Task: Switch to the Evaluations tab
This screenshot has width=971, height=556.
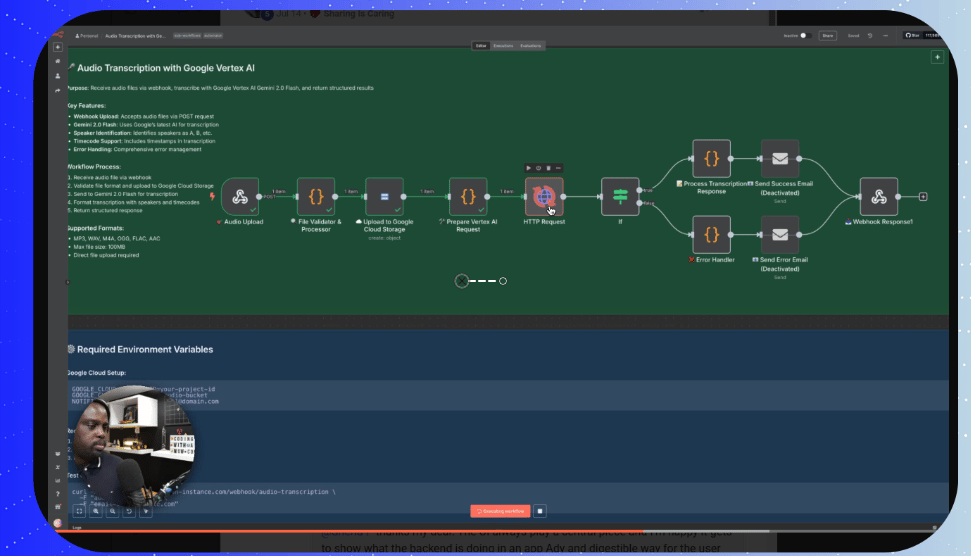Action: pyautogui.click(x=530, y=46)
